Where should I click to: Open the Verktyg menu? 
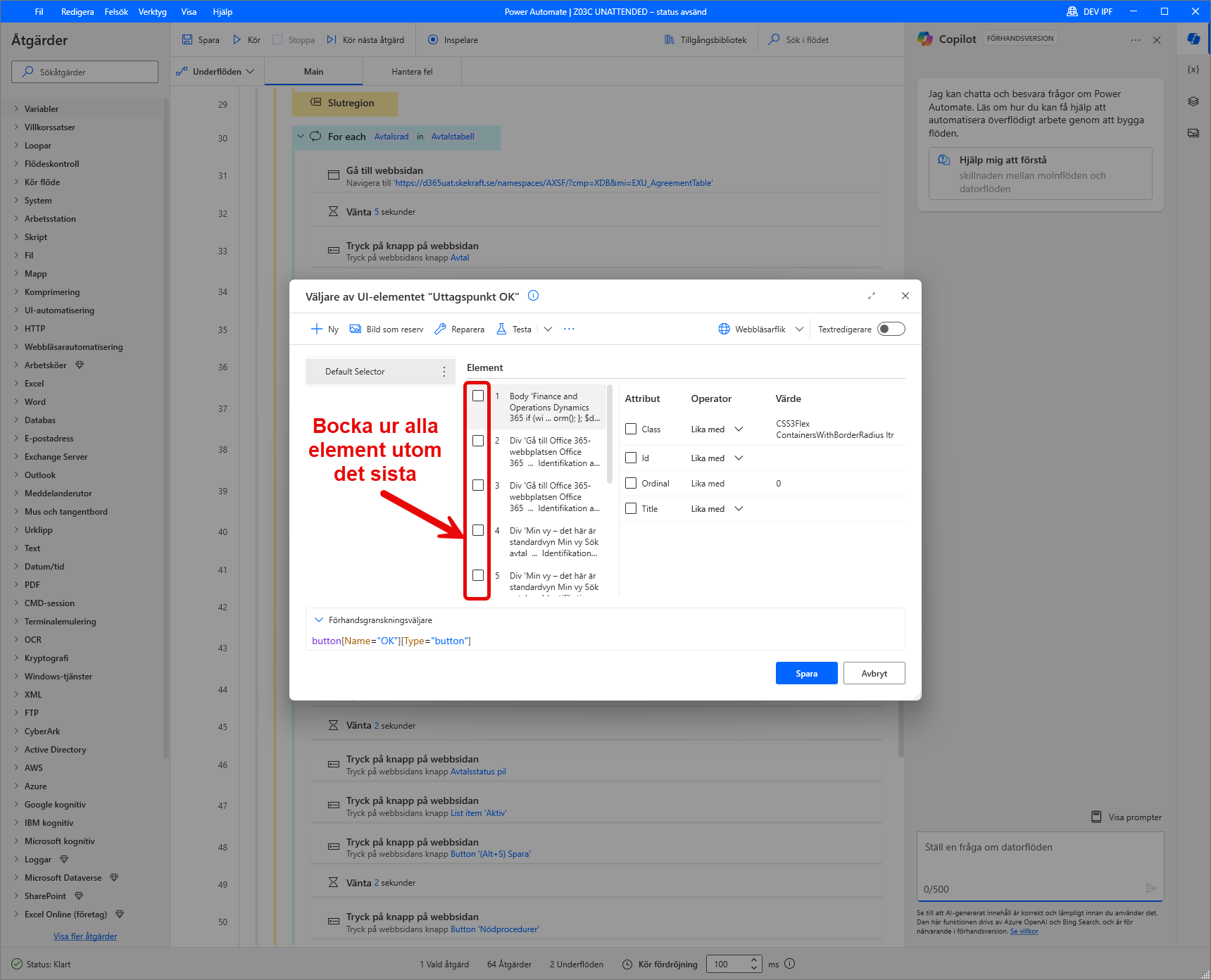152,11
